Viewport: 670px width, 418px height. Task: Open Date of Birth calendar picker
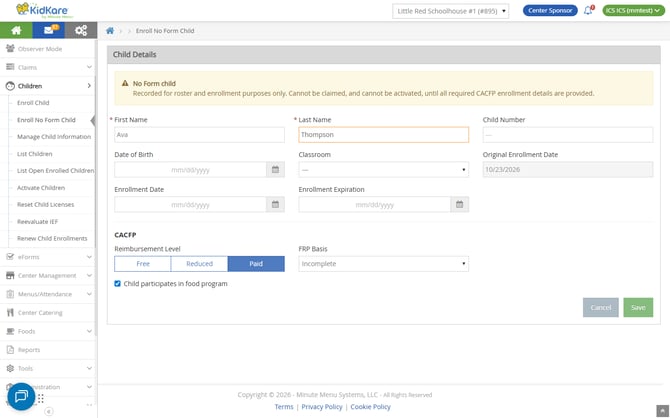pos(275,170)
